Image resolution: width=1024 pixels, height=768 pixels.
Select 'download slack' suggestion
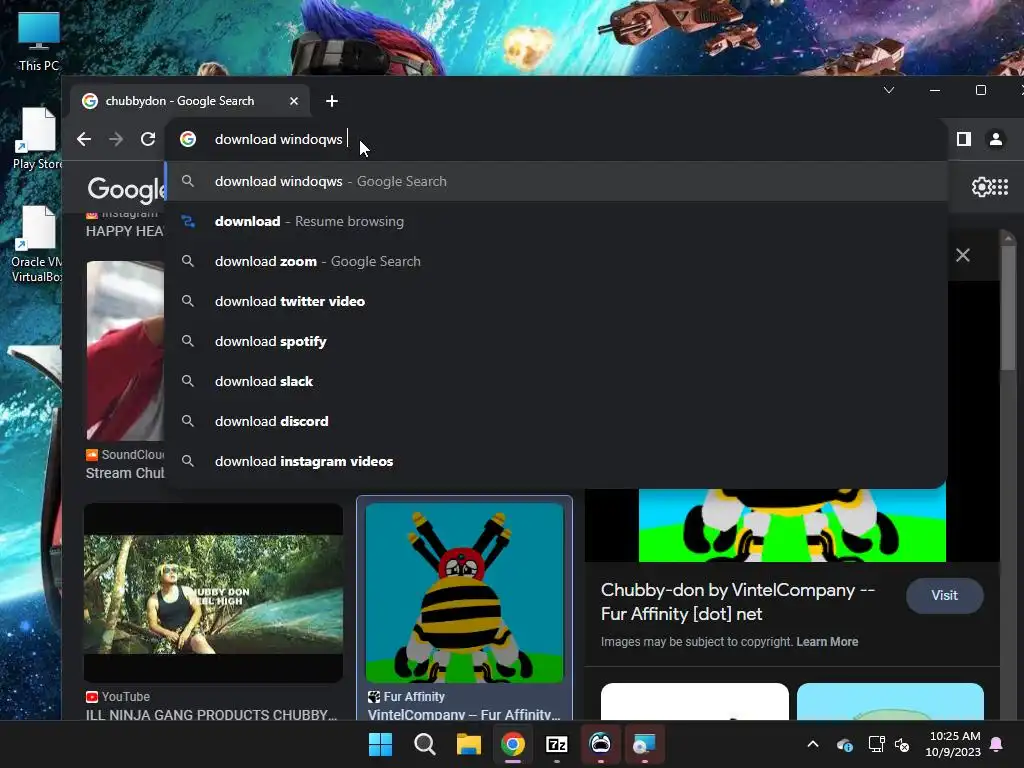[x=556, y=381]
